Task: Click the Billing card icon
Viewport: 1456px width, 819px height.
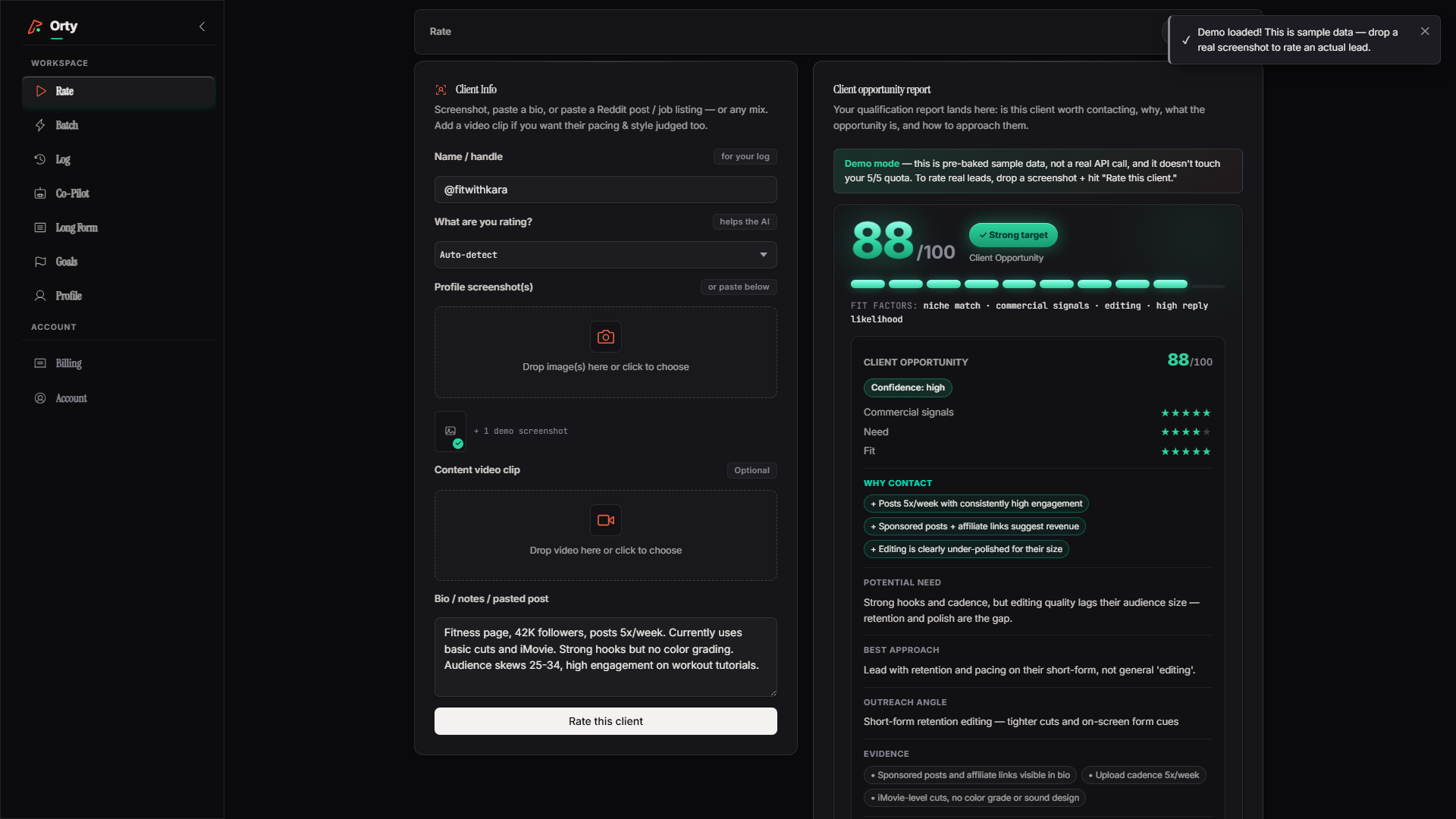Action: click(x=40, y=363)
